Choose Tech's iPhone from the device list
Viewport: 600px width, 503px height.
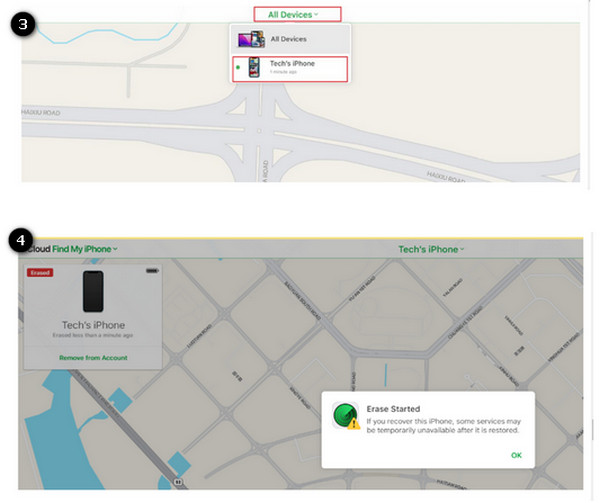290,68
